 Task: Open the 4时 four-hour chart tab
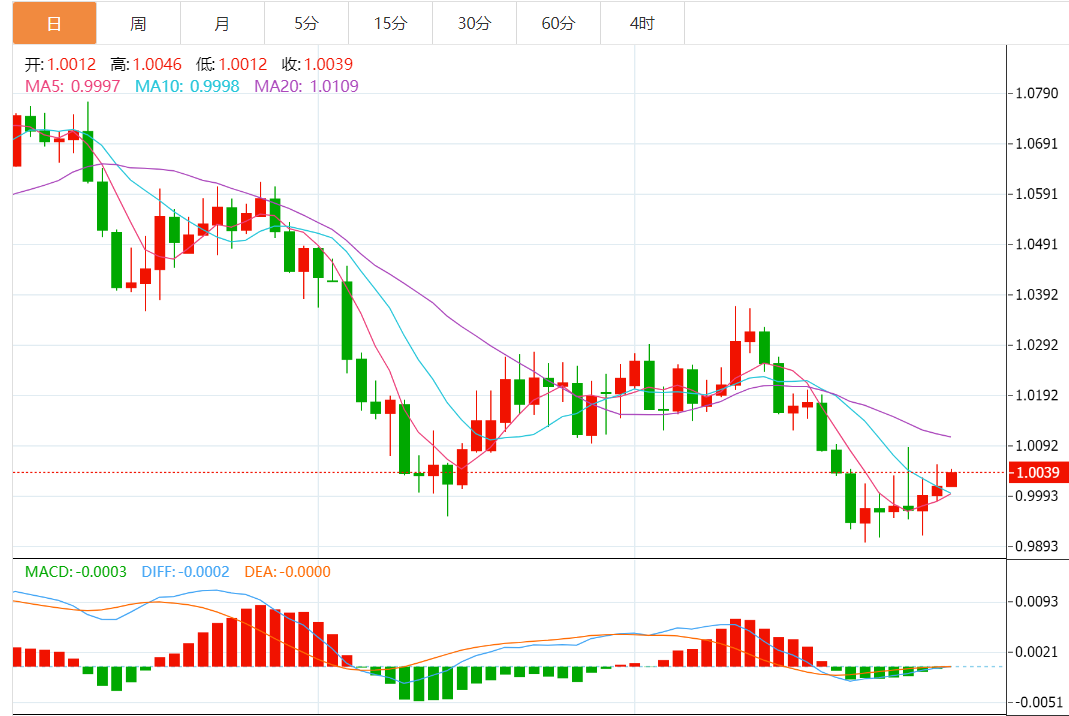642,23
